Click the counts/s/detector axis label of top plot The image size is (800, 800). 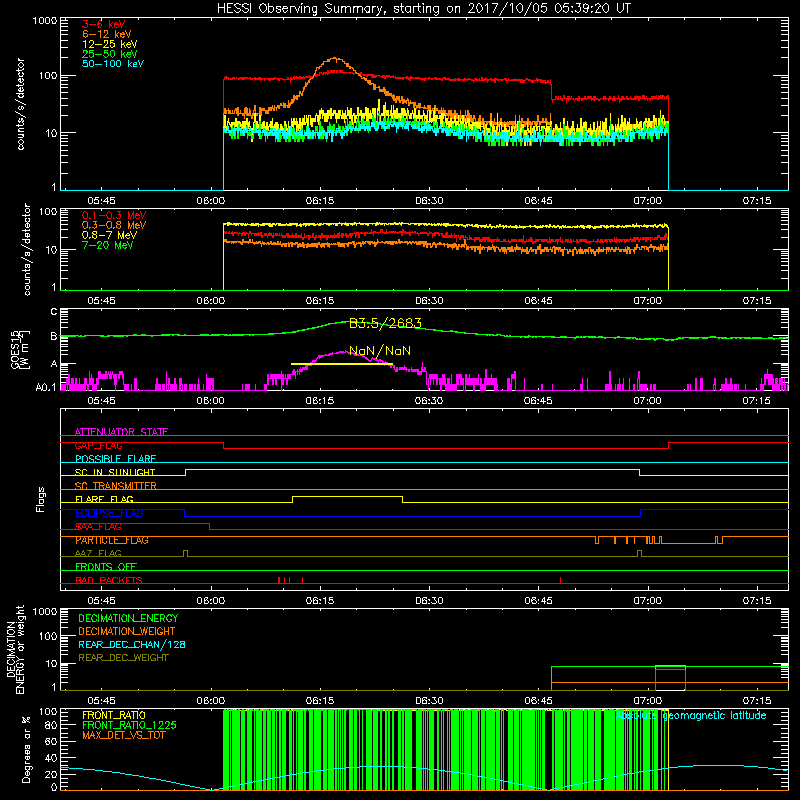point(20,104)
